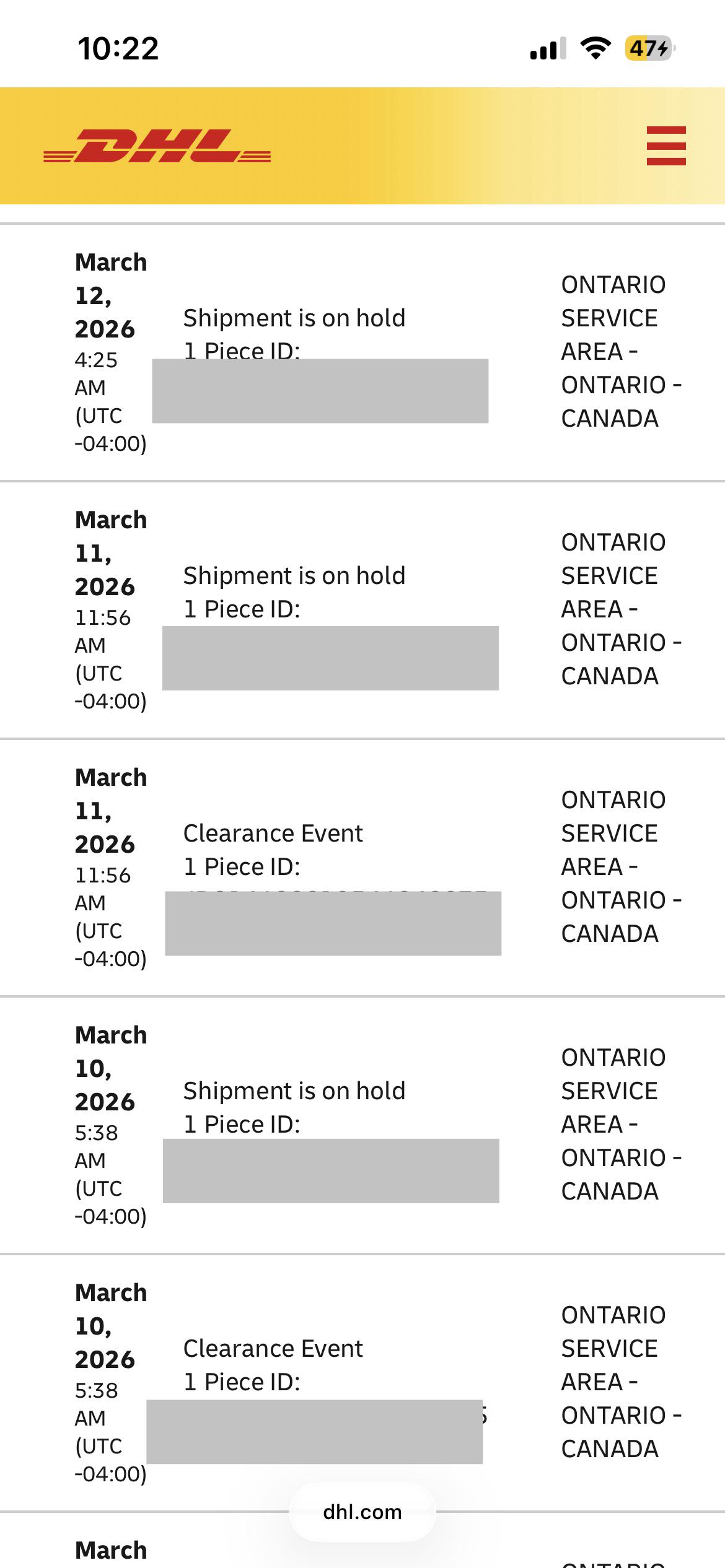Image resolution: width=725 pixels, height=1568 pixels.
Task: Tap the 4:25 AM timestamp
Action: click(96, 373)
